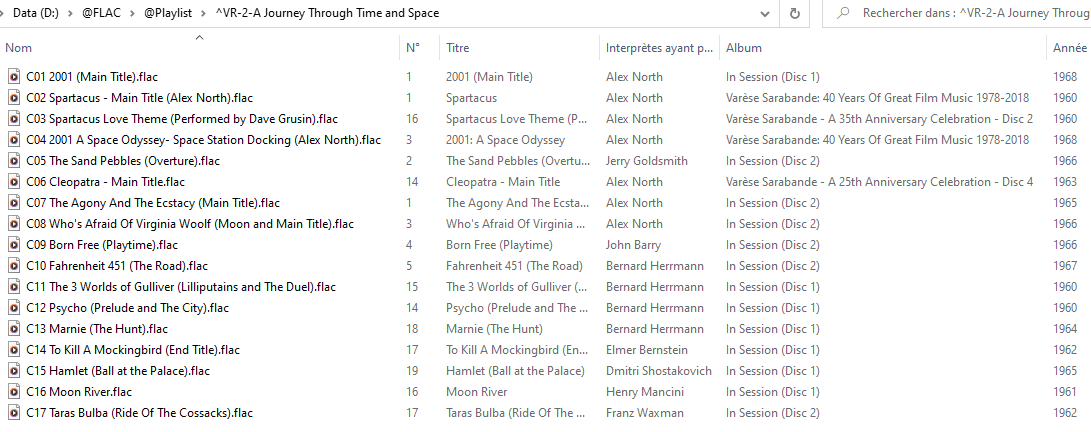Viewport: 1091px width, 432px height.
Task: Click the refresh icon beside address bar
Action: tap(795, 13)
